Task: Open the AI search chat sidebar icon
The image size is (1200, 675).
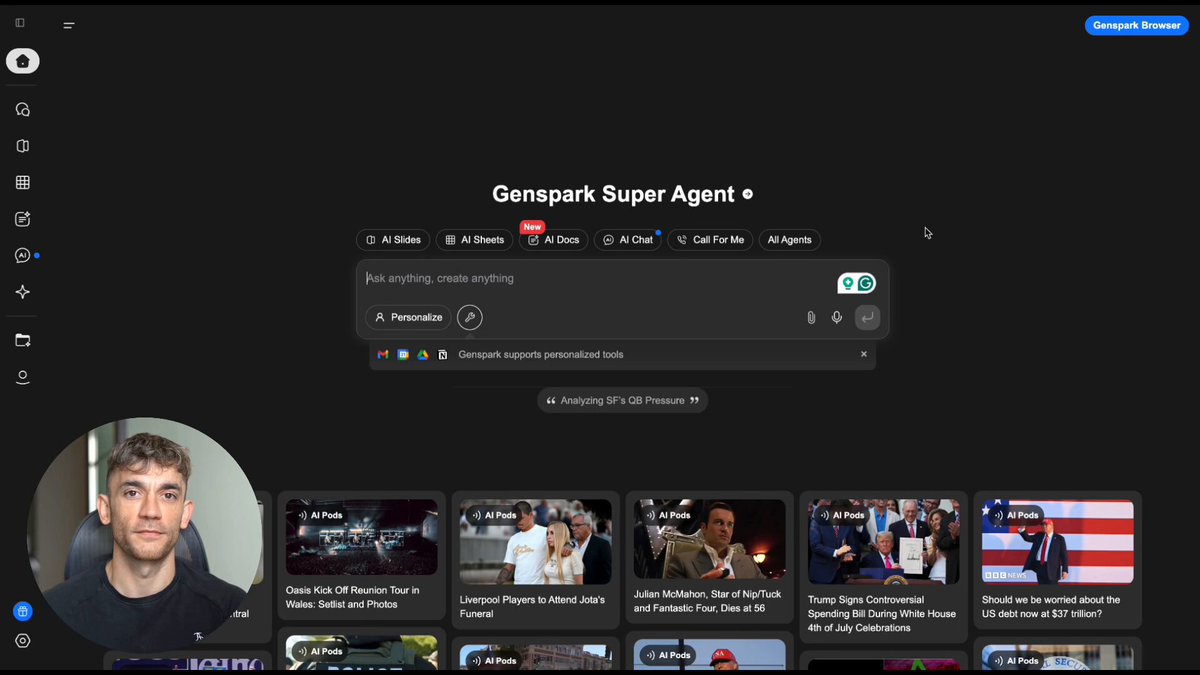Action: (x=23, y=110)
